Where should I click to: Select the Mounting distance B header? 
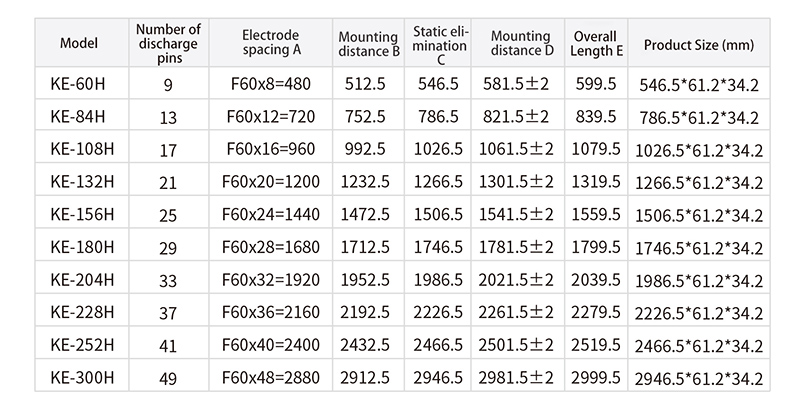click(370, 44)
